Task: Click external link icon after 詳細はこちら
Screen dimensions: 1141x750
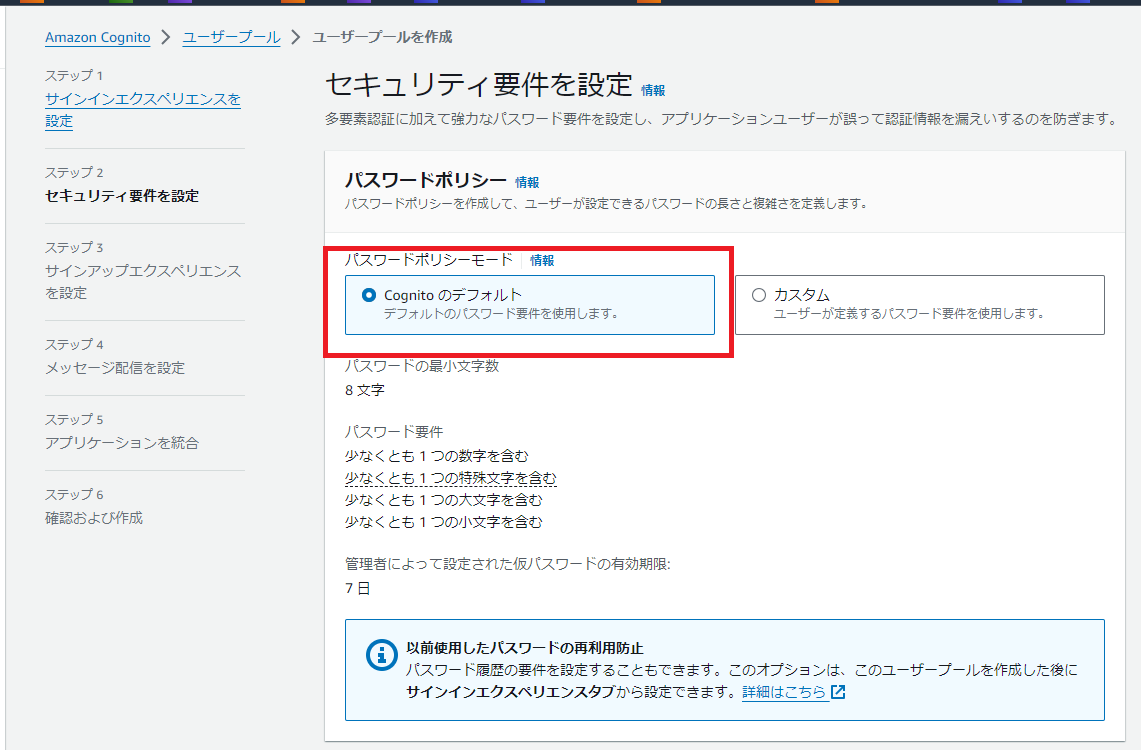Action: 838,692
